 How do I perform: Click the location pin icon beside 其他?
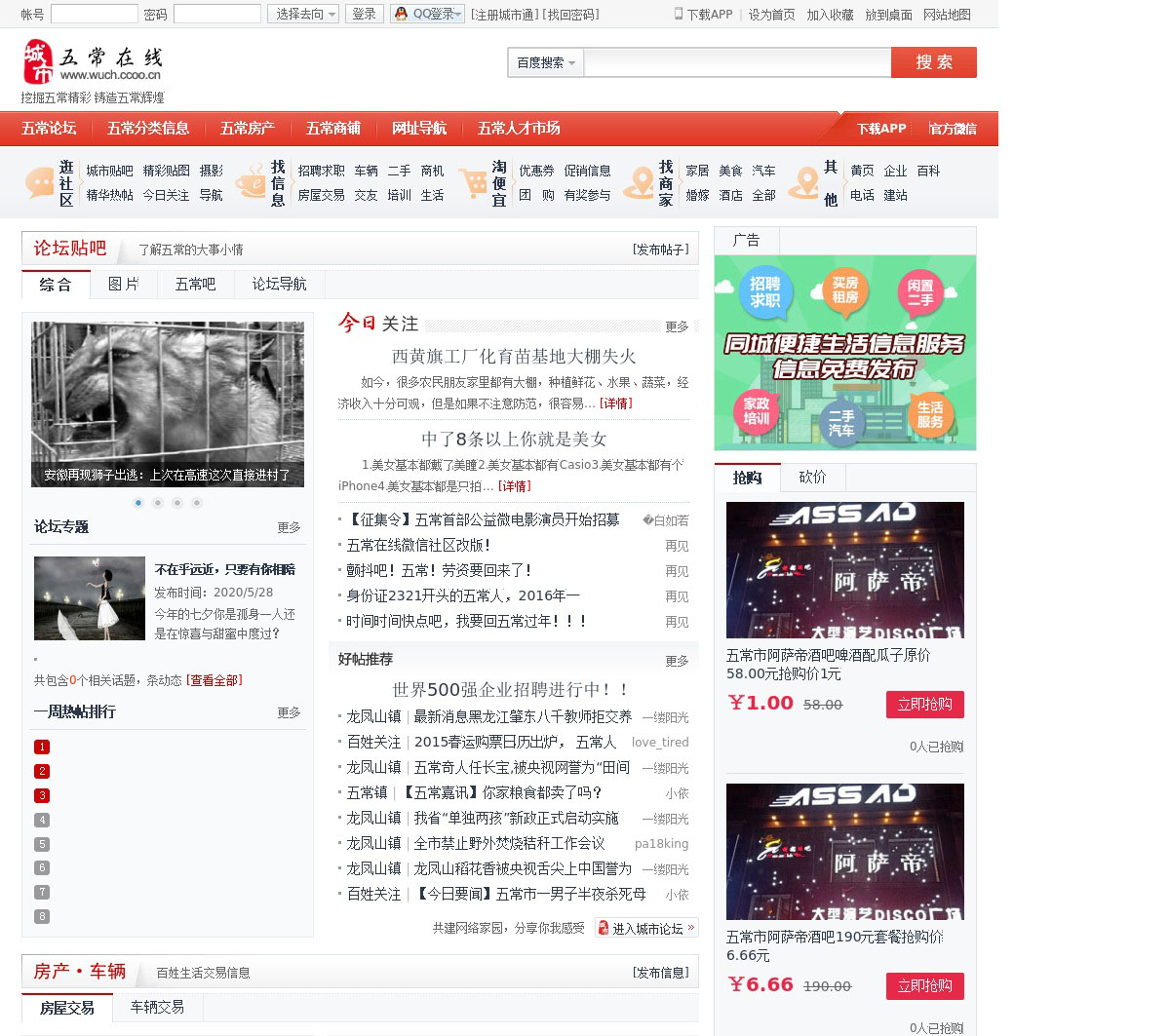(x=803, y=183)
